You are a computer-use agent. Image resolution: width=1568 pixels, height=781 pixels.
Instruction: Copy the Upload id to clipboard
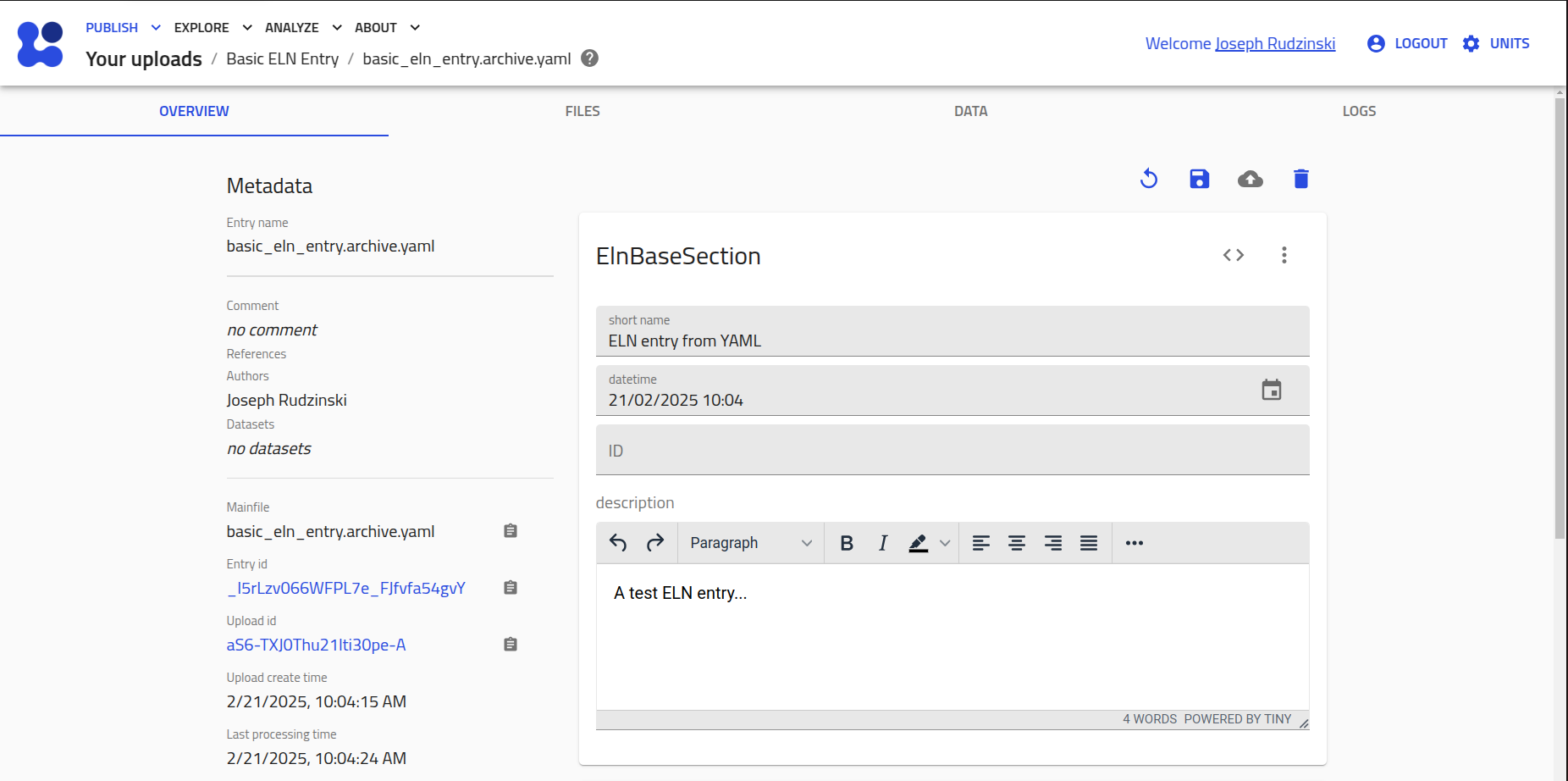pos(511,645)
